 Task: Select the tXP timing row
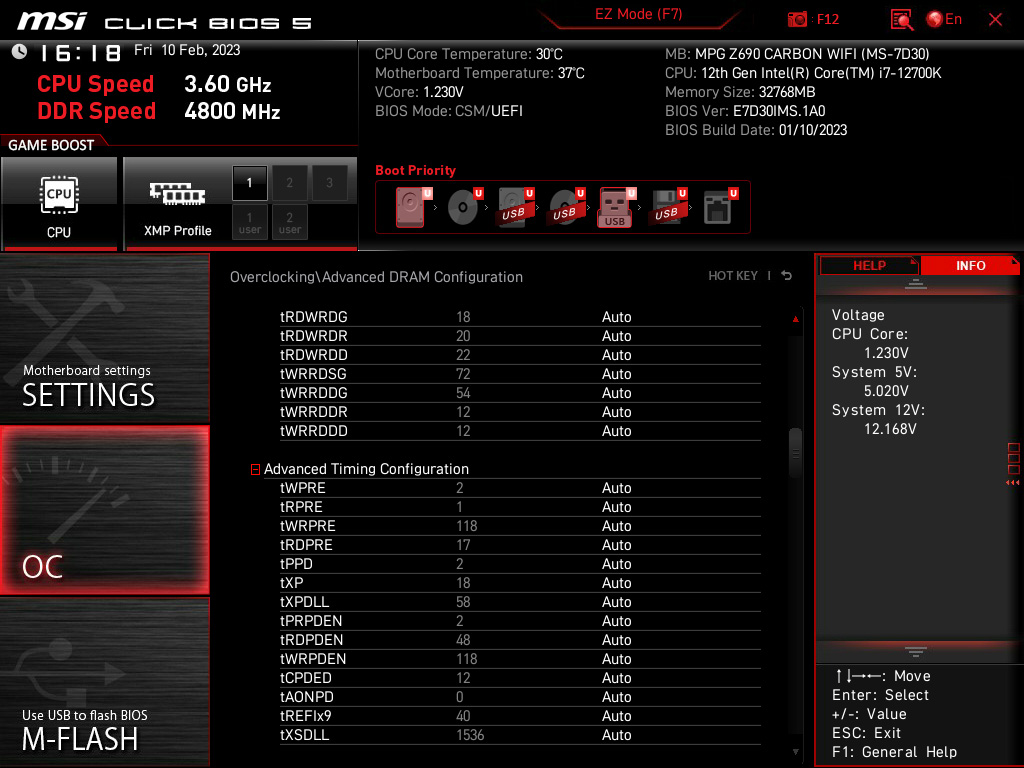(x=520, y=583)
